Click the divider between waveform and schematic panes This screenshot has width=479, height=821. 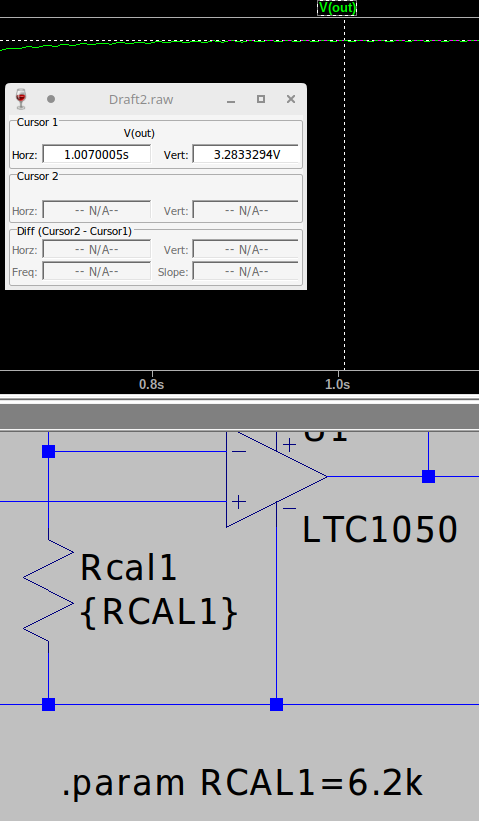coord(239,399)
